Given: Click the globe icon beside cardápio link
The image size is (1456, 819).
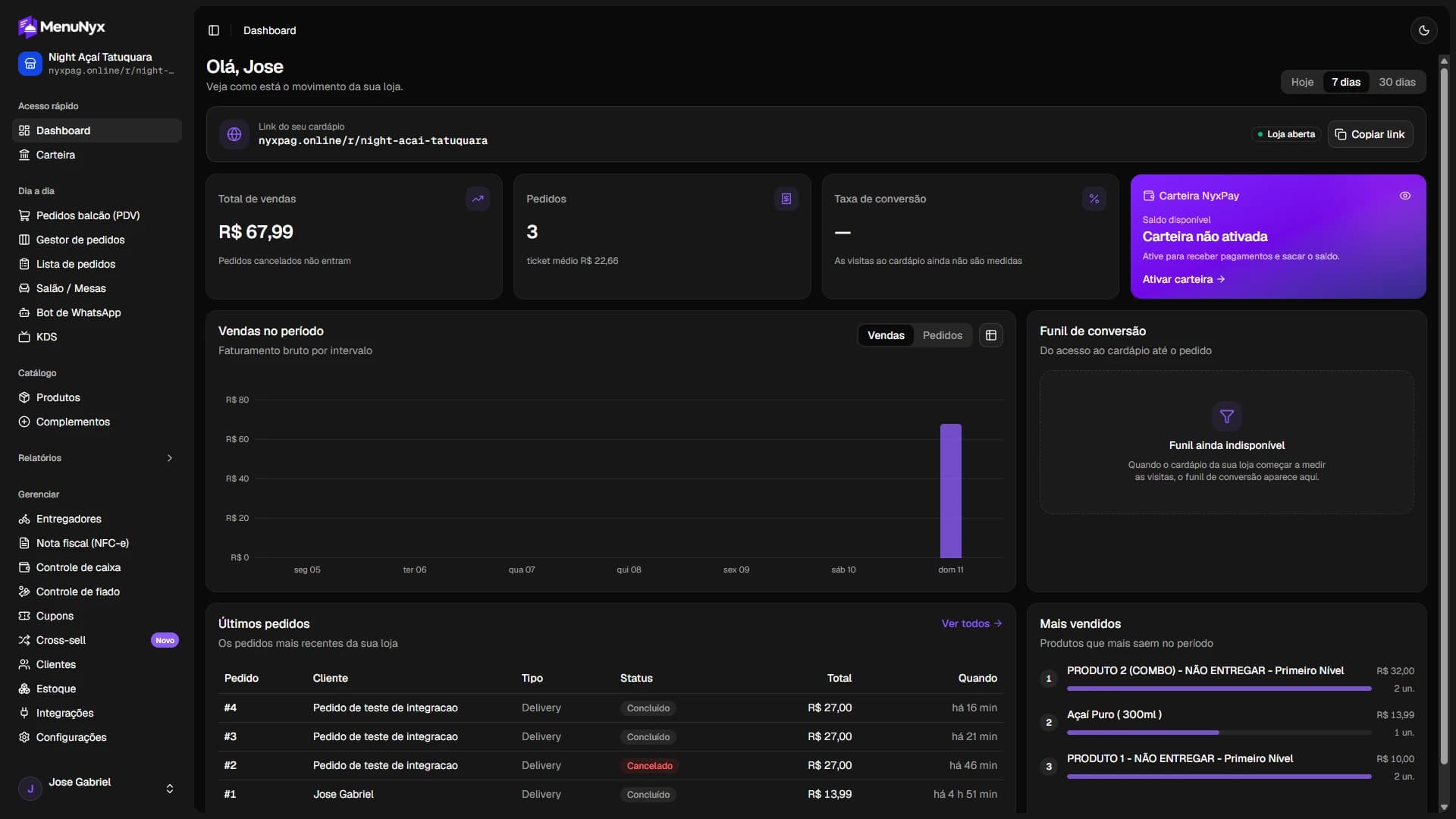Looking at the screenshot, I should (234, 134).
